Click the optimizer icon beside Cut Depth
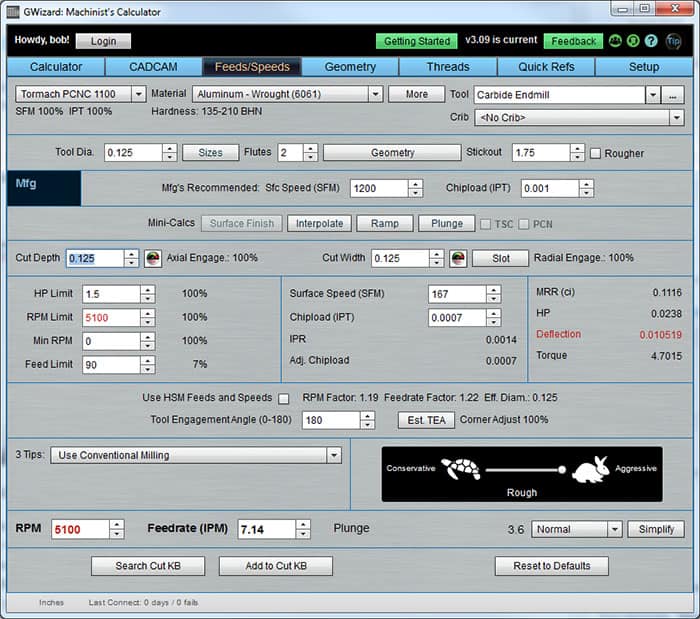The image size is (700, 619). click(152, 258)
